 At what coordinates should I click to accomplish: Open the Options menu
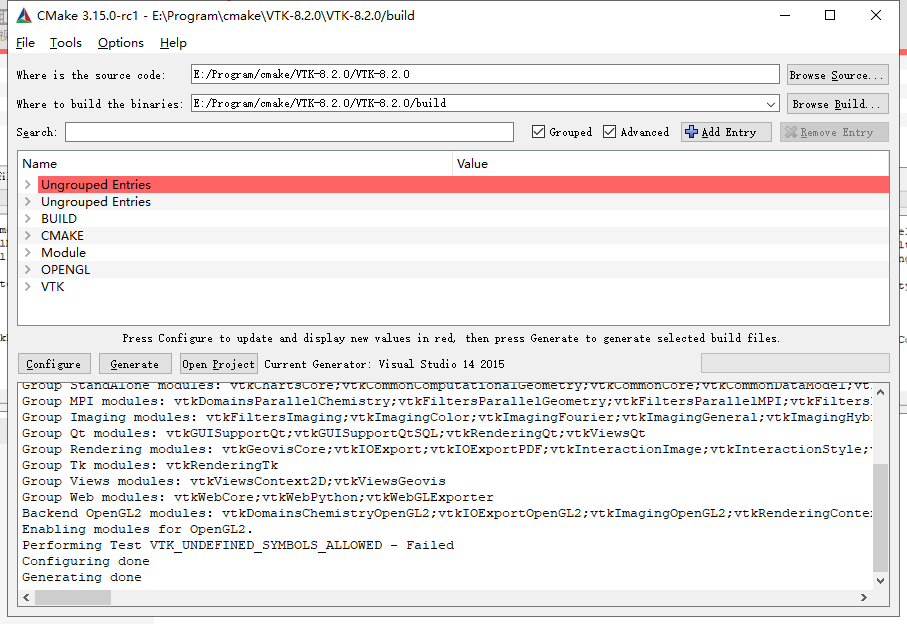pos(120,43)
